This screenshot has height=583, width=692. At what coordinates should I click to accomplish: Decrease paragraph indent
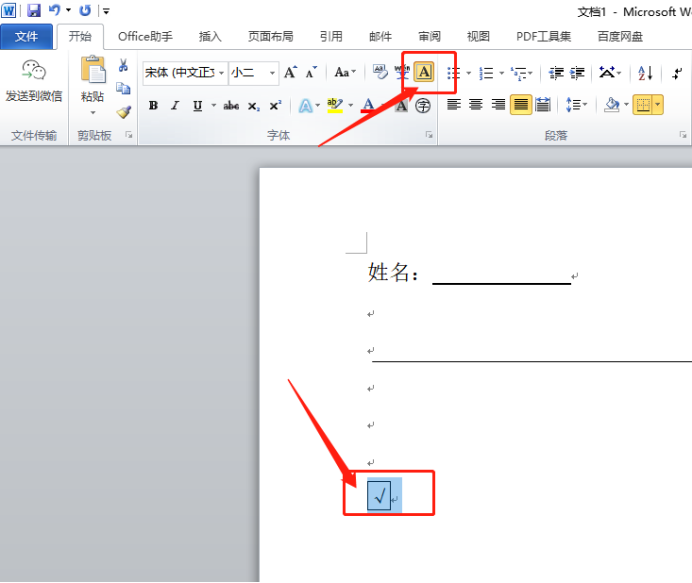tap(556, 73)
